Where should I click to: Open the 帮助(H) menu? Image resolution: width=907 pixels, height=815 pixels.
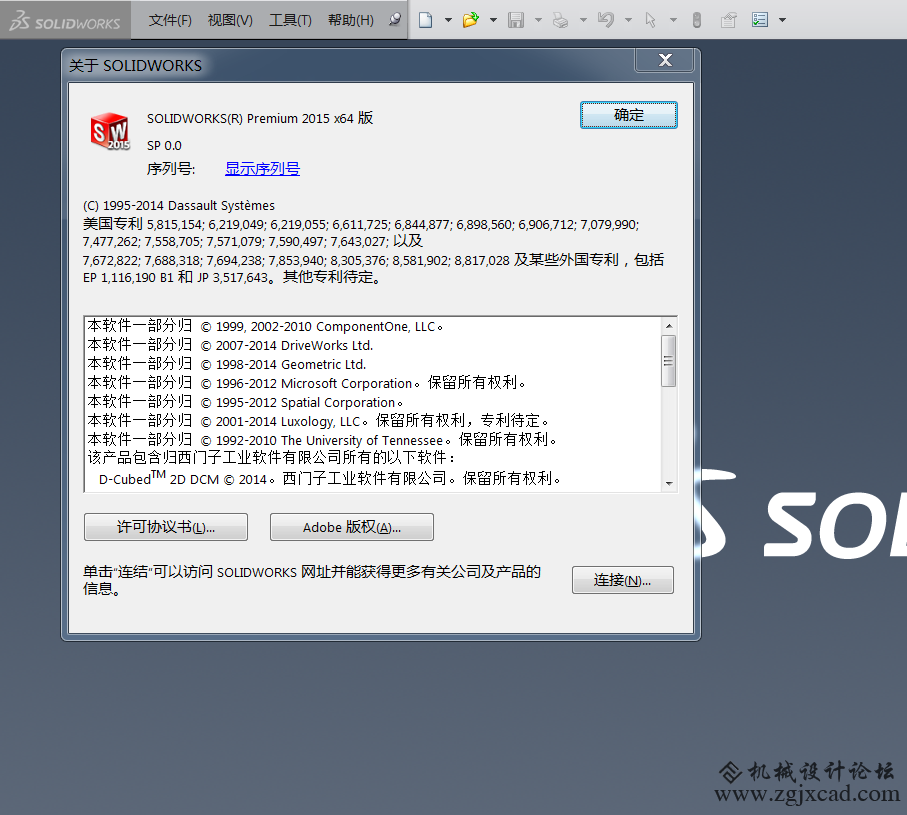tap(351, 20)
